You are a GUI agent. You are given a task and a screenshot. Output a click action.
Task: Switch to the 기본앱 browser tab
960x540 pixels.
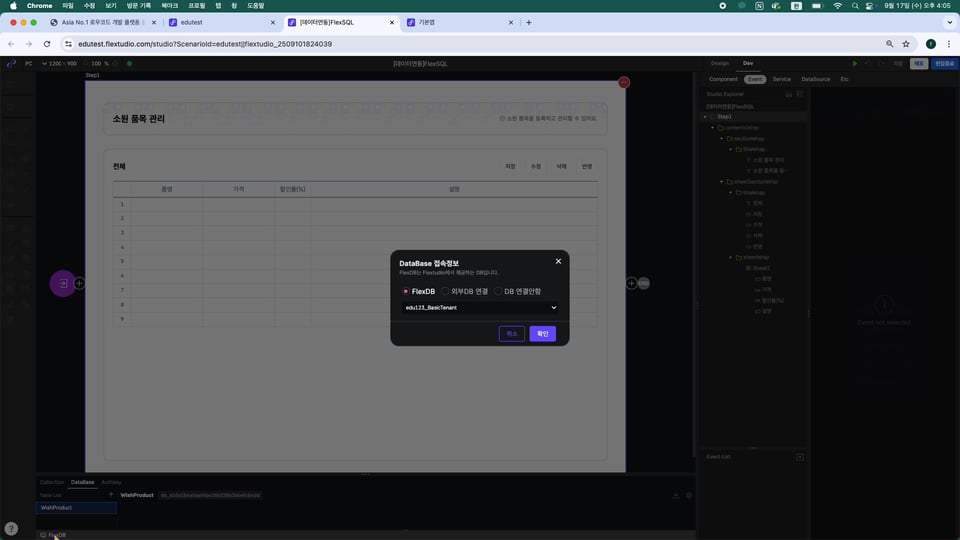pos(460,23)
